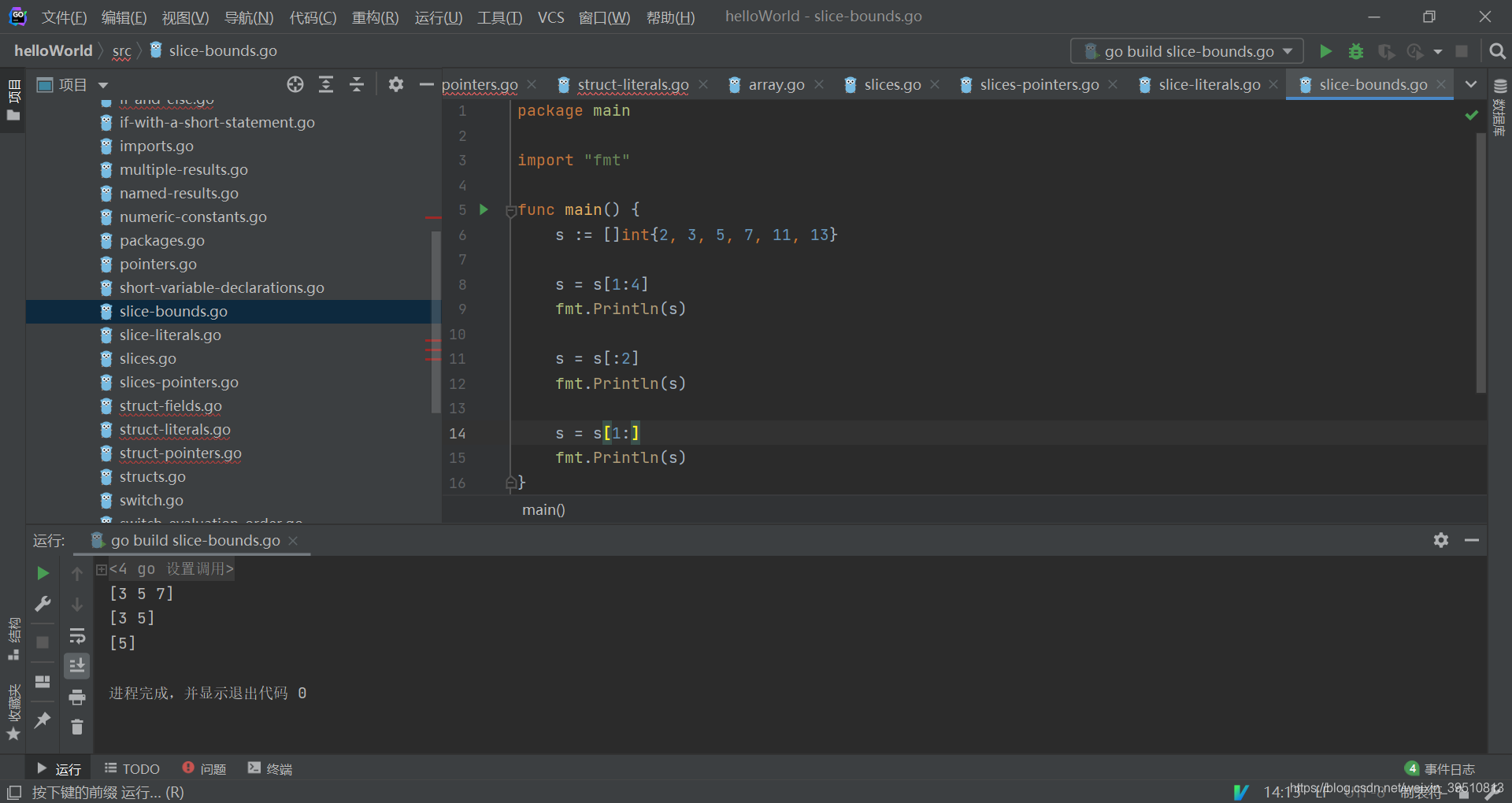Viewport: 1512px width, 803px height.
Task: Open project panel settings gear
Action: (x=396, y=84)
